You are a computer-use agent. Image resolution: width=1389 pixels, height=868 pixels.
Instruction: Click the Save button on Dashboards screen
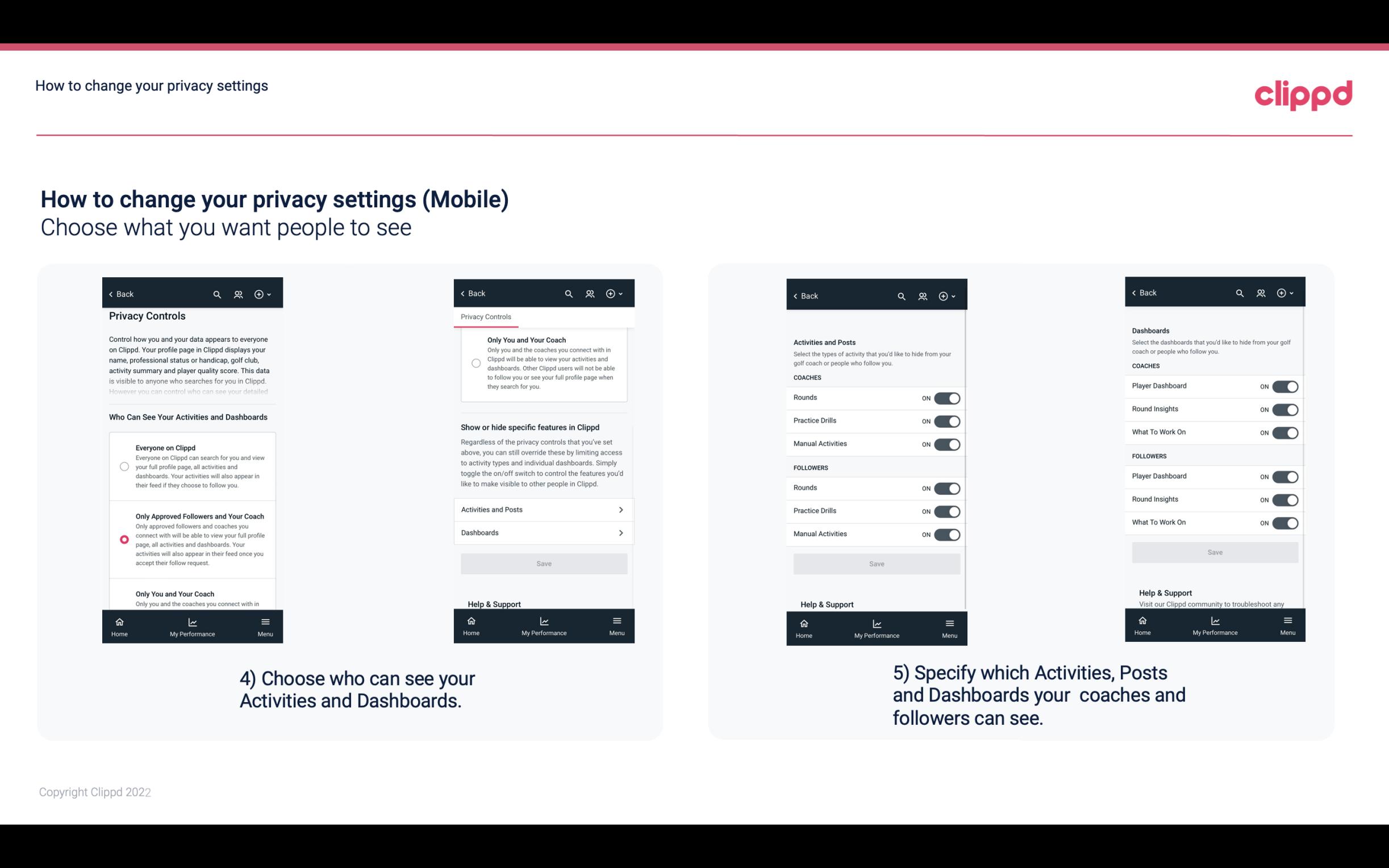[1214, 552]
